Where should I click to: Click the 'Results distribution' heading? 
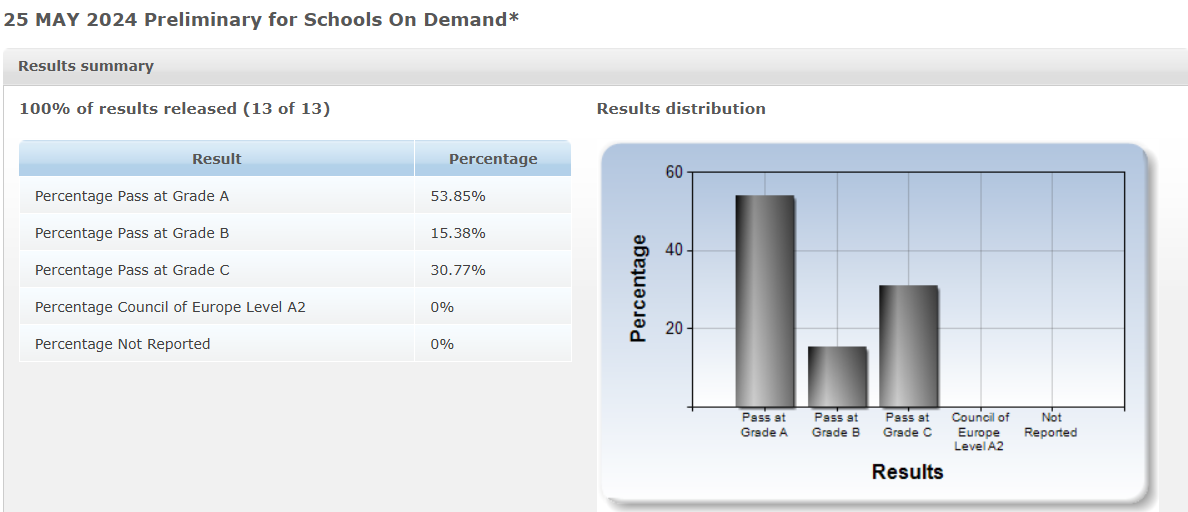[681, 109]
